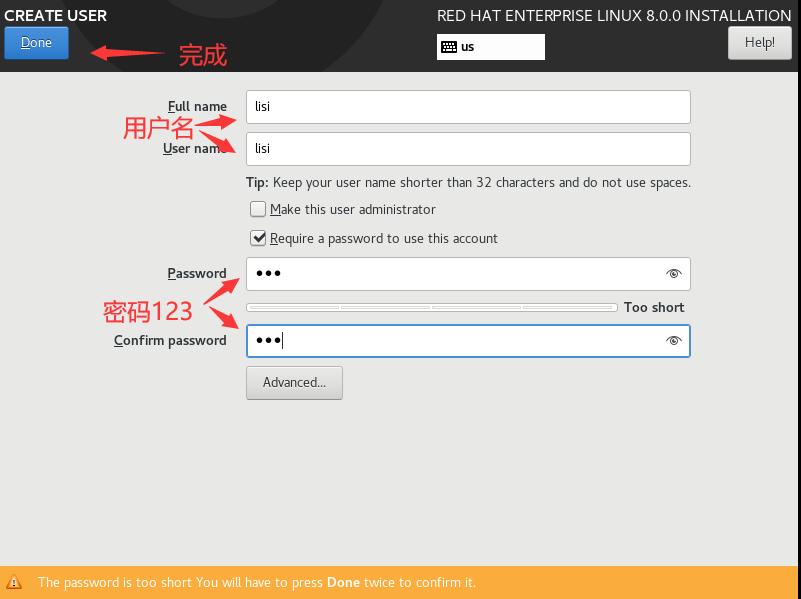801x599 pixels.
Task: Click the password too short warning message
Action: pos(257,583)
